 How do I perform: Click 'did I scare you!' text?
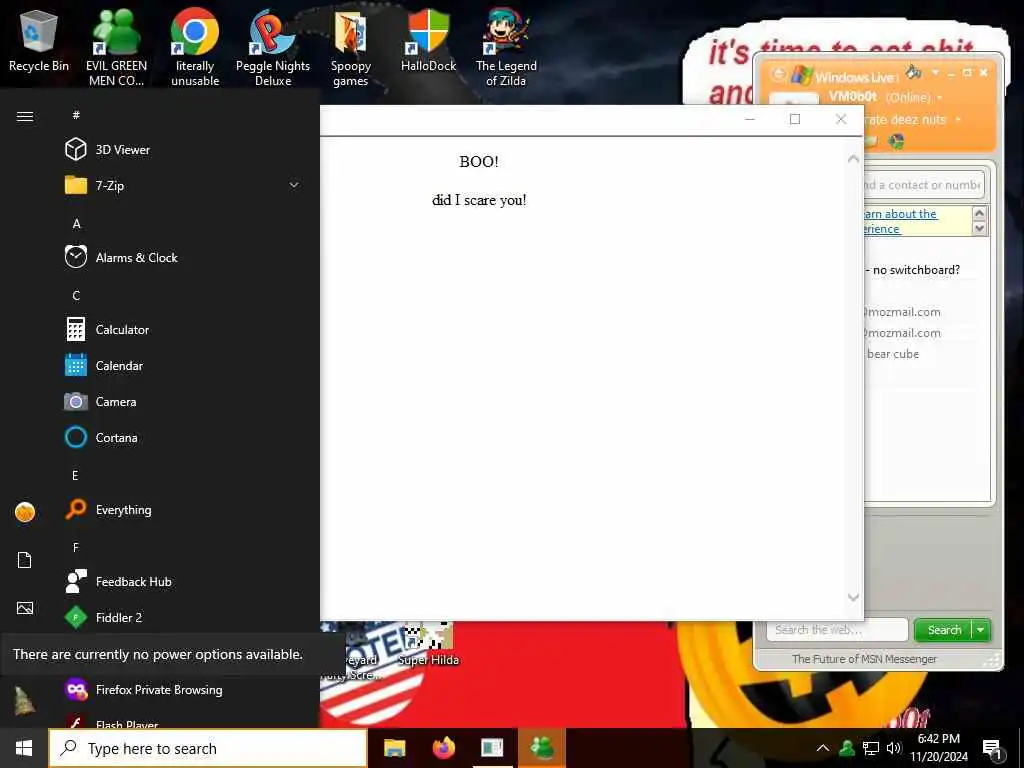pyautogui.click(x=479, y=200)
